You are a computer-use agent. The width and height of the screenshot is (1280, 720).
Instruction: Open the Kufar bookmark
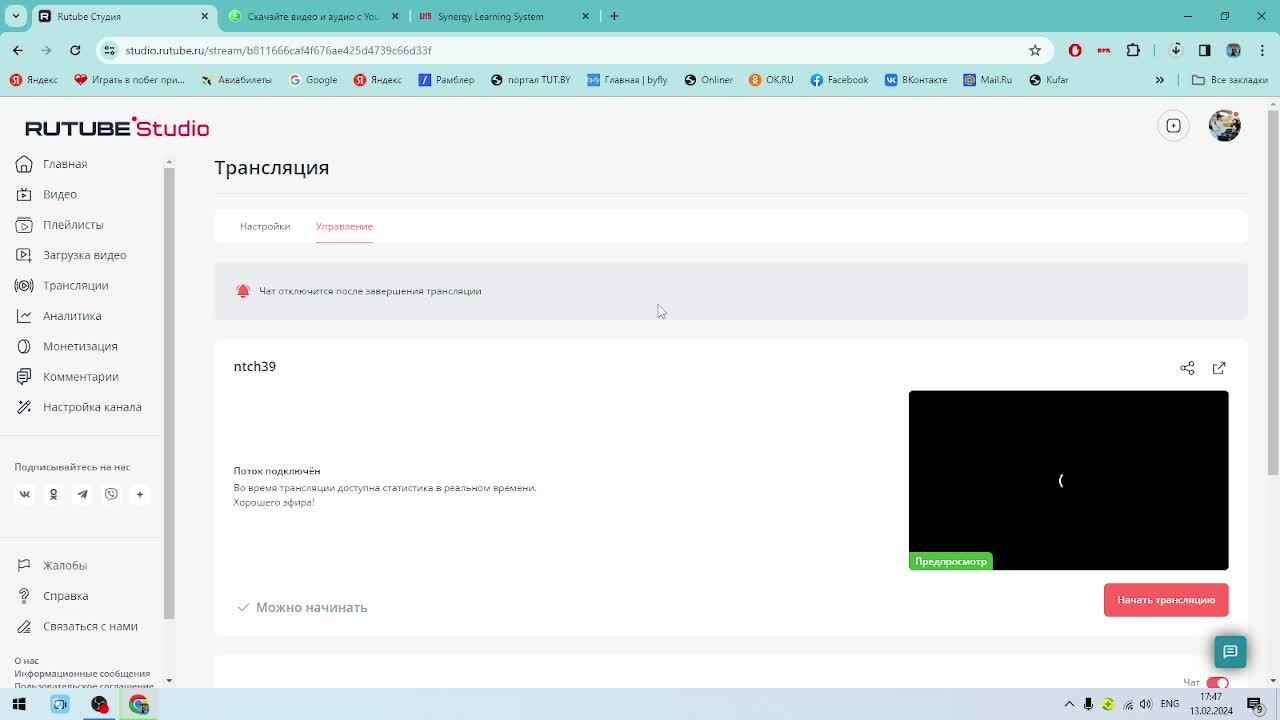pyautogui.click(x=1049, y=80)
